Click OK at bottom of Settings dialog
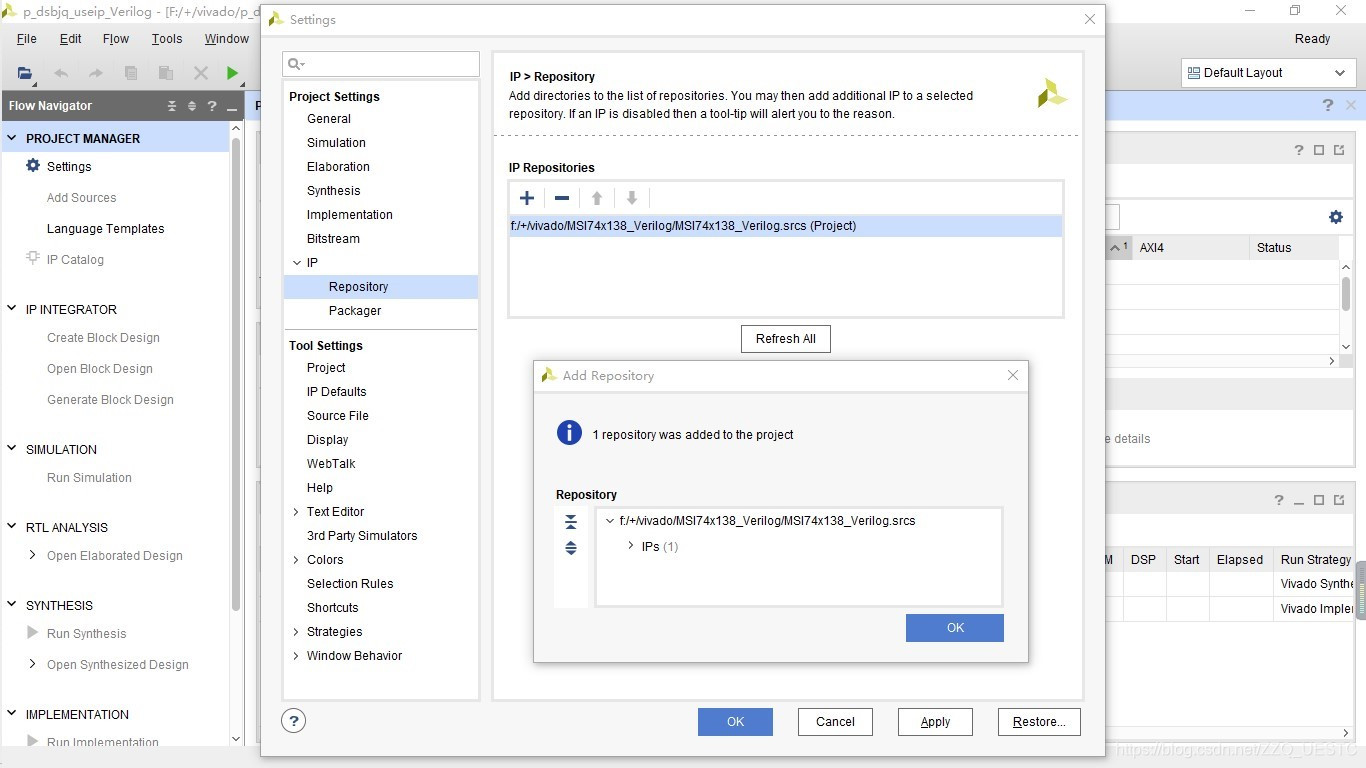This screenshot has width=1366, height=768. 735,722
